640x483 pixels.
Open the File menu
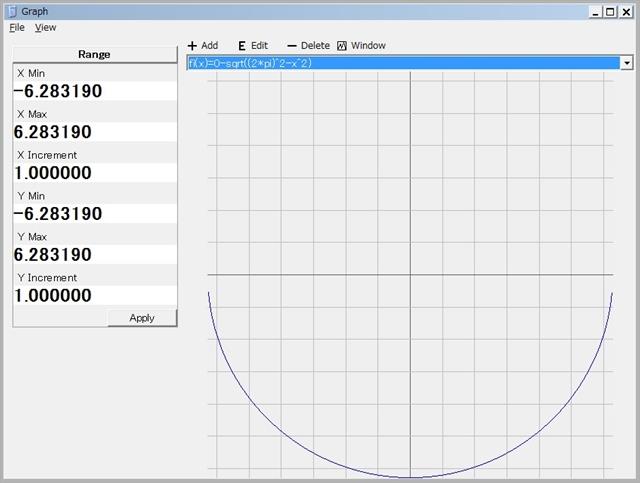point(17,28)
